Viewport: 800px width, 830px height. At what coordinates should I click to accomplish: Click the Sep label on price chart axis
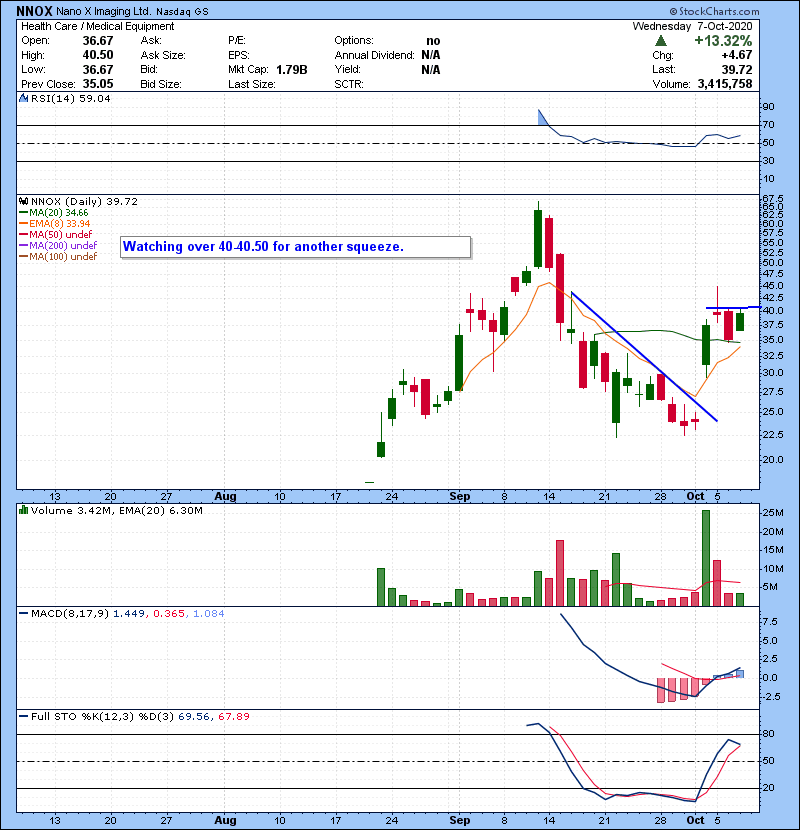[459, 497]
